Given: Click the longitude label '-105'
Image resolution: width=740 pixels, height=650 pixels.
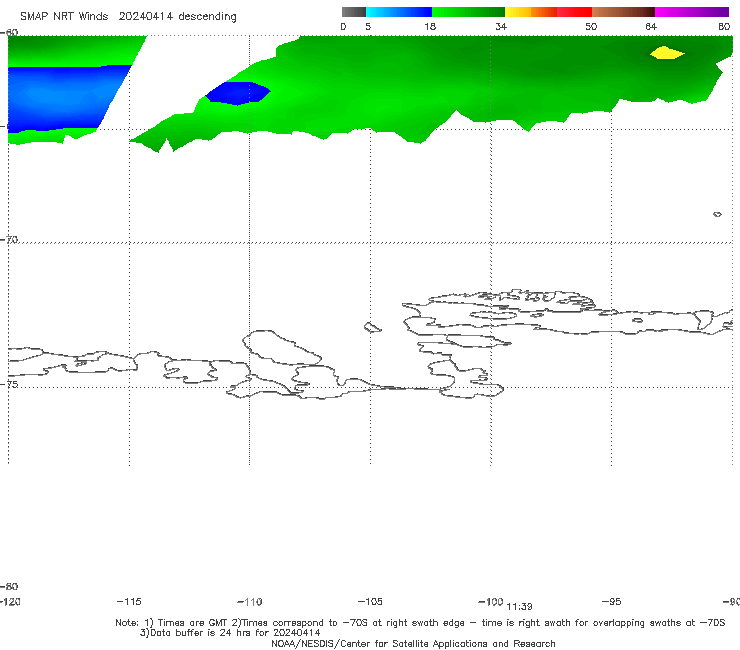Looking at the screenshot, I should 370,602.
